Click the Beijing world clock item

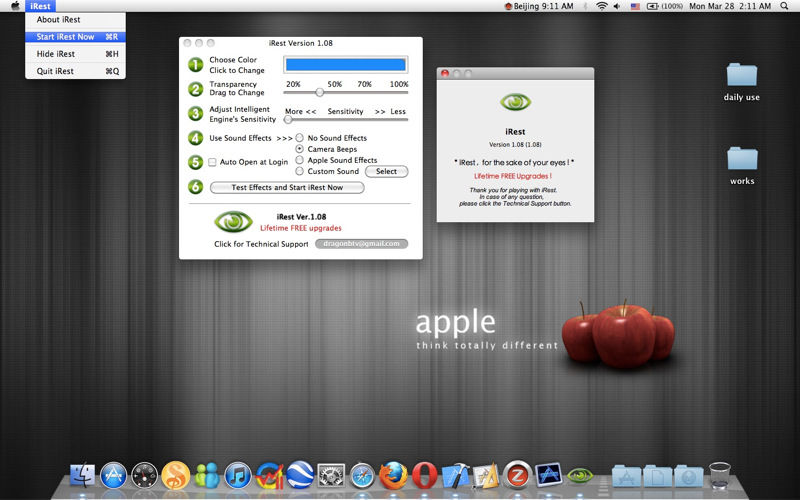539,6
